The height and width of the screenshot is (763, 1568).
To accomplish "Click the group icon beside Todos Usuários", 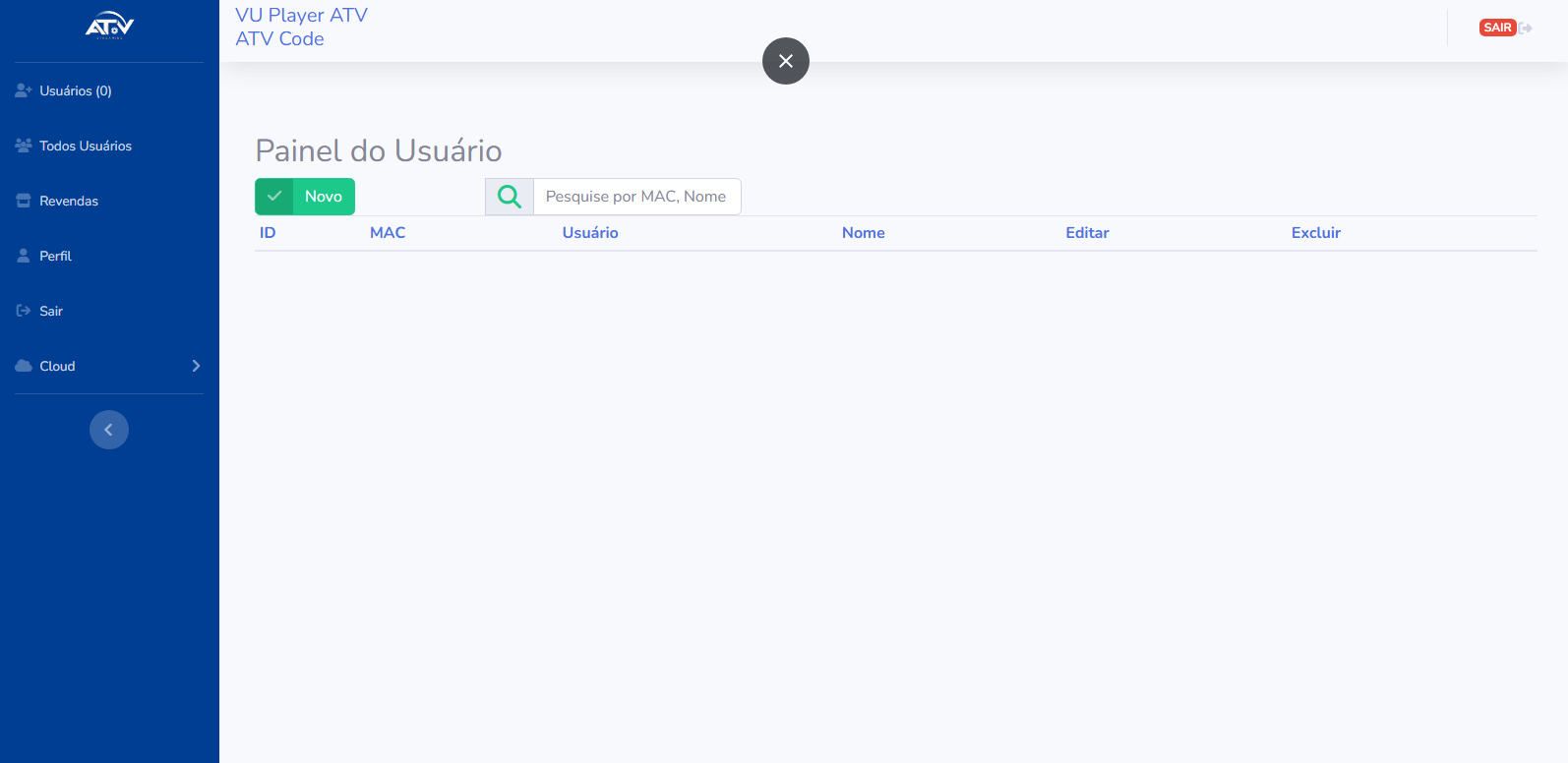I will point(24,146).
